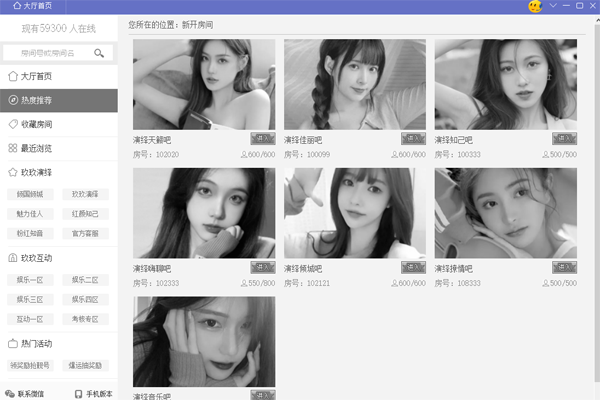Click 进入 button for room 102333
Screen dimensions: 600x400
(x=263, y=267)
